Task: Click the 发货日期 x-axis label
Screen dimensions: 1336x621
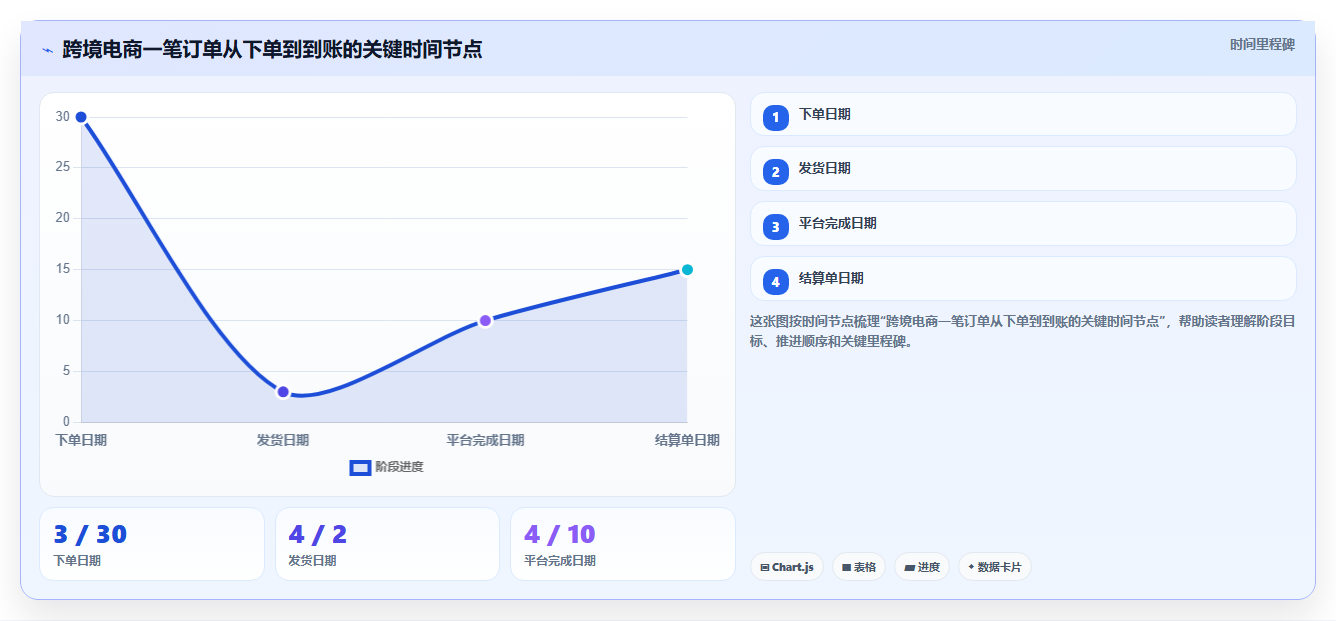Action: [x=283, y=440]
